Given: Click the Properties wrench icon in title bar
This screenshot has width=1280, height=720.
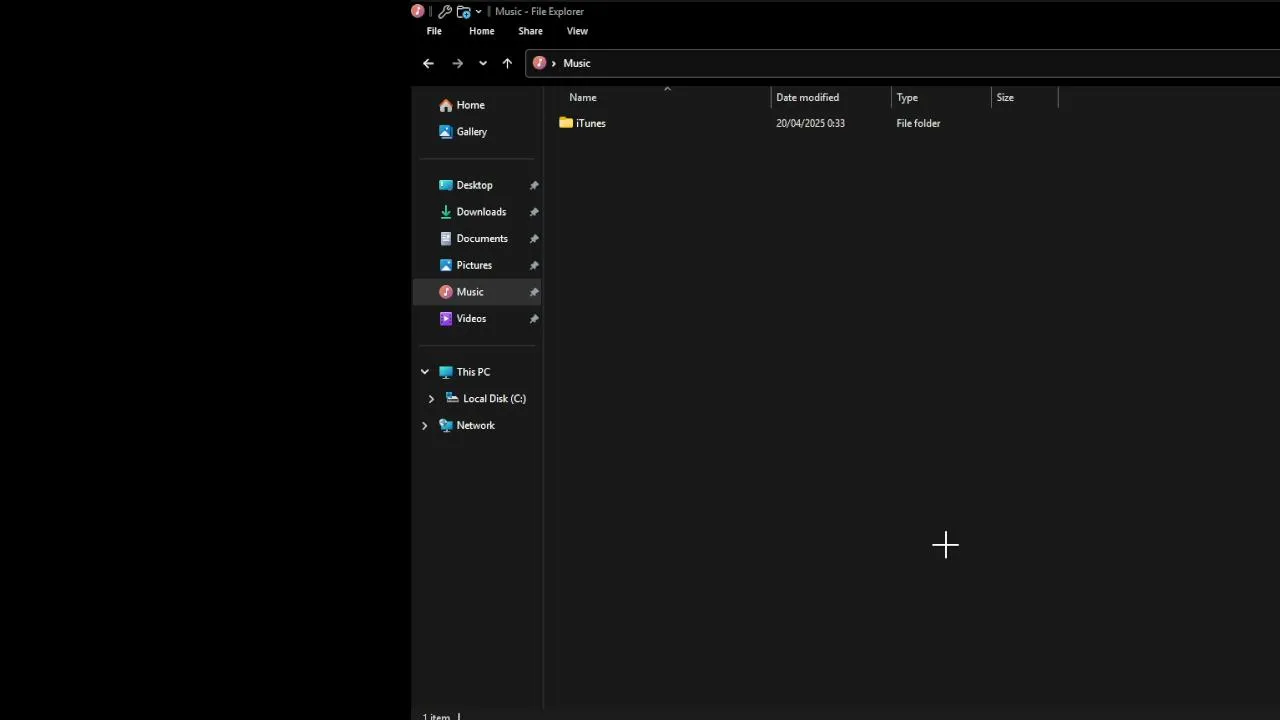Looking at the screenshot, I should click(445, 12).
